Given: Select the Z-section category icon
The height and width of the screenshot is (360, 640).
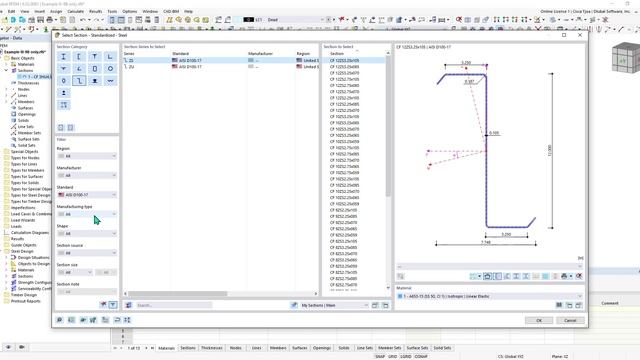Looking at the screenshot, I should (x=79, y=81).
